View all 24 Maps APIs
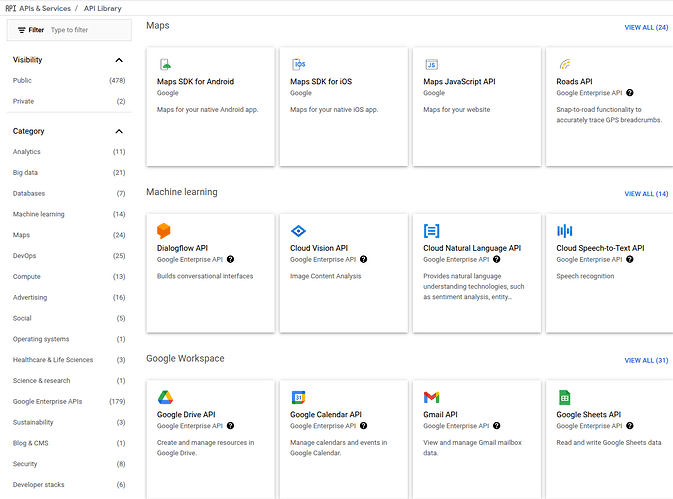Image resolution: width=673 pixels, height=499 pixels. click(646, 27)
